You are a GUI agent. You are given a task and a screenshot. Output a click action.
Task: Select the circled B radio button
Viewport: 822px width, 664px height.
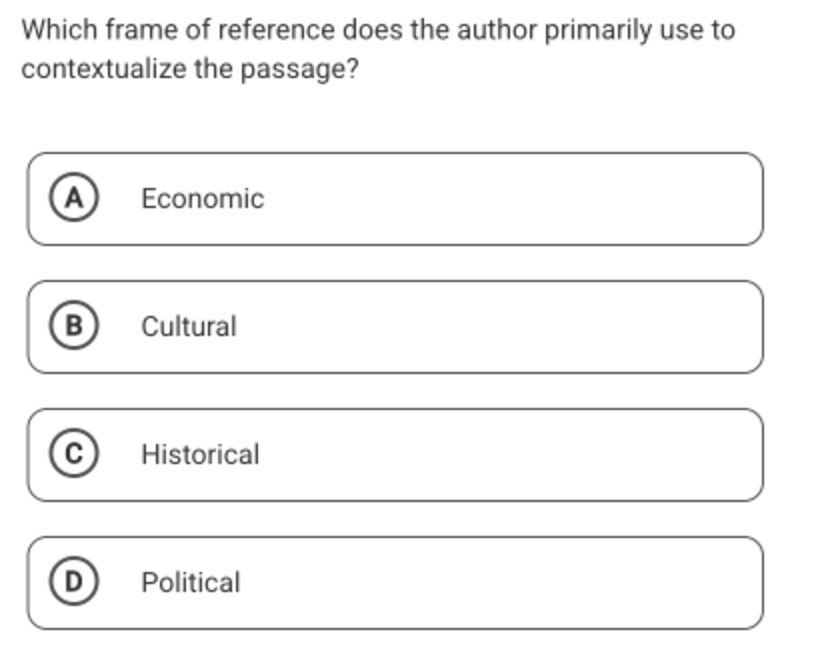(73, 325)
